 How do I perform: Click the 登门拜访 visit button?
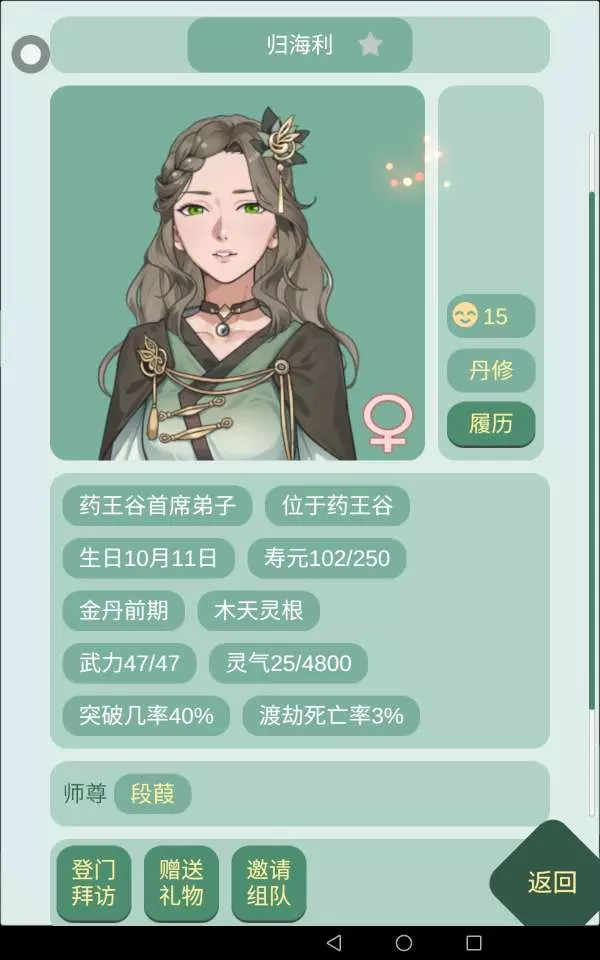click(x=94, y=882)
